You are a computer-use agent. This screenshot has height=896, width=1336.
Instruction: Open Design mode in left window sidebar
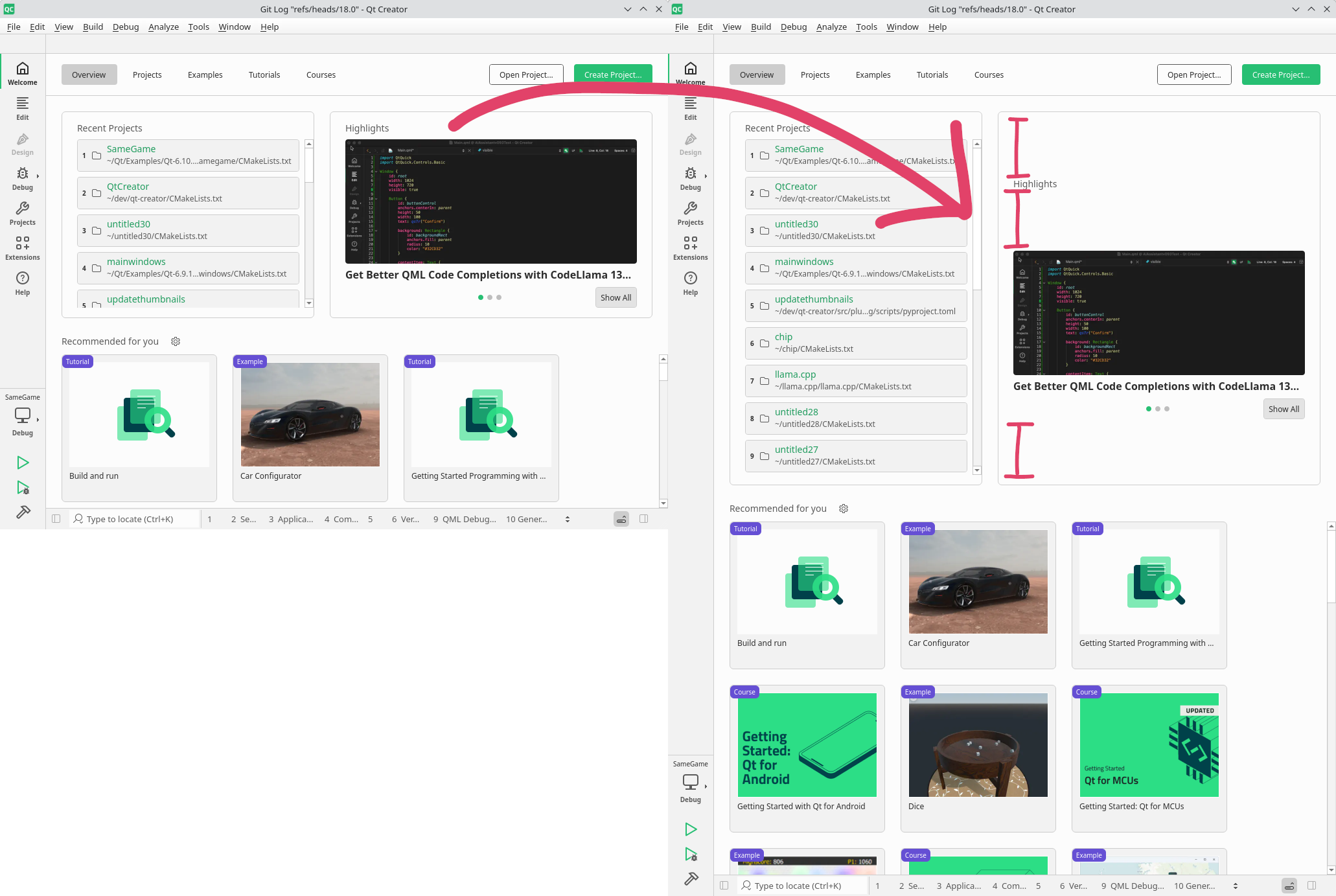[x=23, y=143]
